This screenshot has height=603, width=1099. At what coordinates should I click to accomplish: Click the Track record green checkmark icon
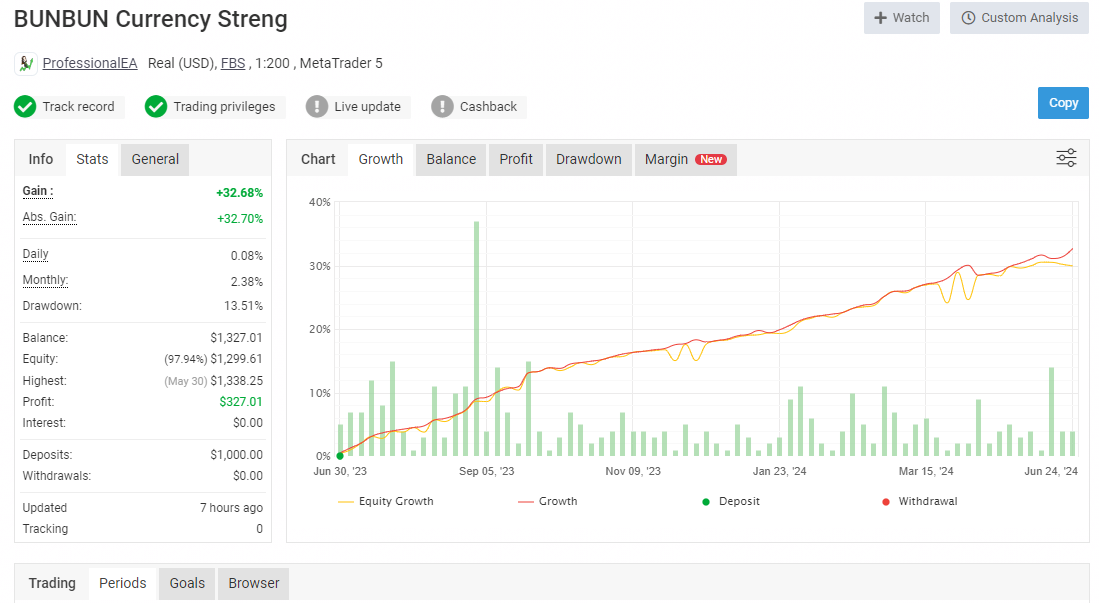25,107
